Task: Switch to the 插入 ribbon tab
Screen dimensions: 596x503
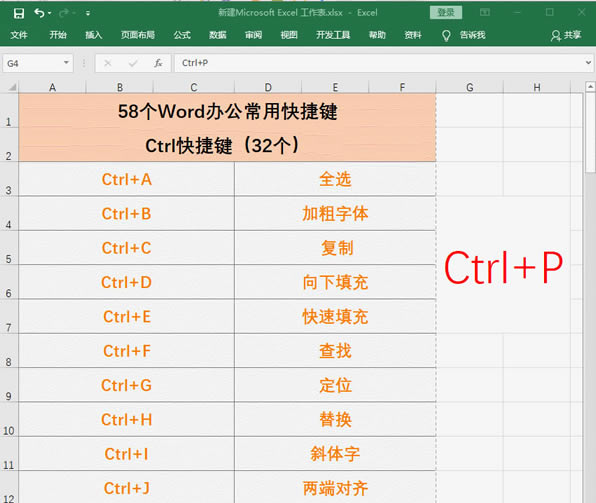Action: (x=94, y=35)
